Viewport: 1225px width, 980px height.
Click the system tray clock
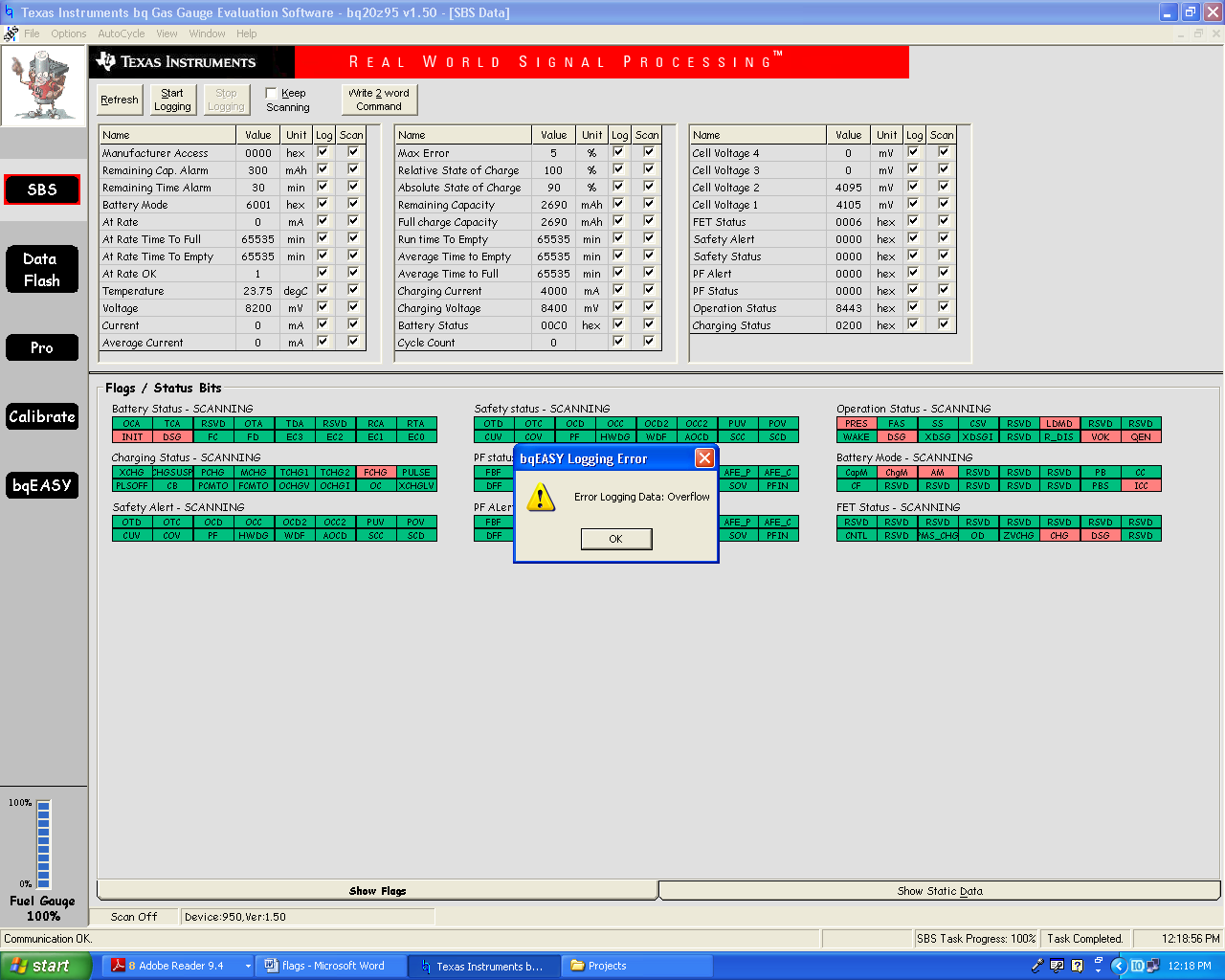1190,966
